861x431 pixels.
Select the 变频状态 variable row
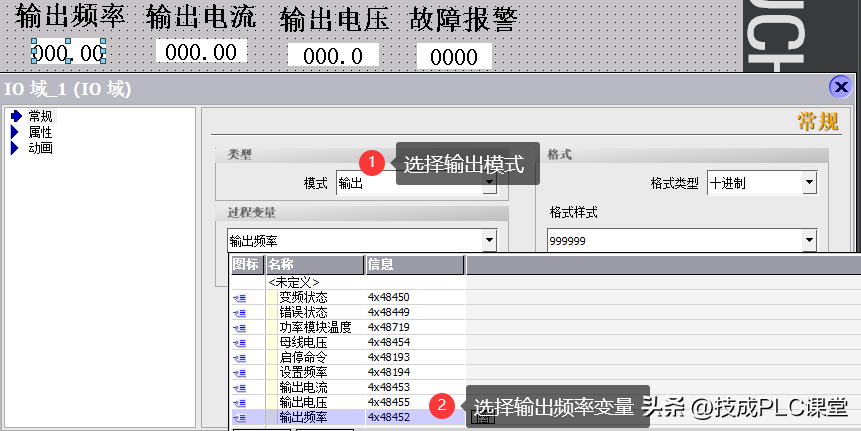click(303, 297)
